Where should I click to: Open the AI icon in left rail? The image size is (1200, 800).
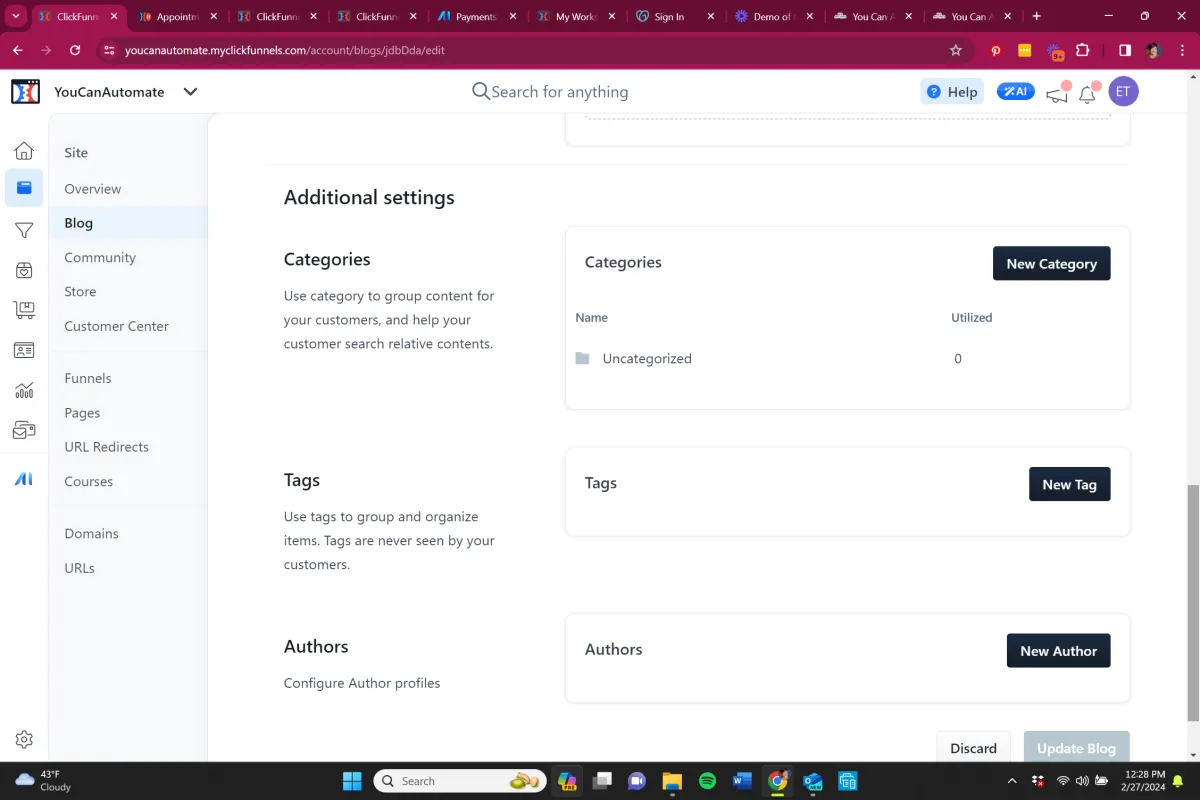coord(24,479)
